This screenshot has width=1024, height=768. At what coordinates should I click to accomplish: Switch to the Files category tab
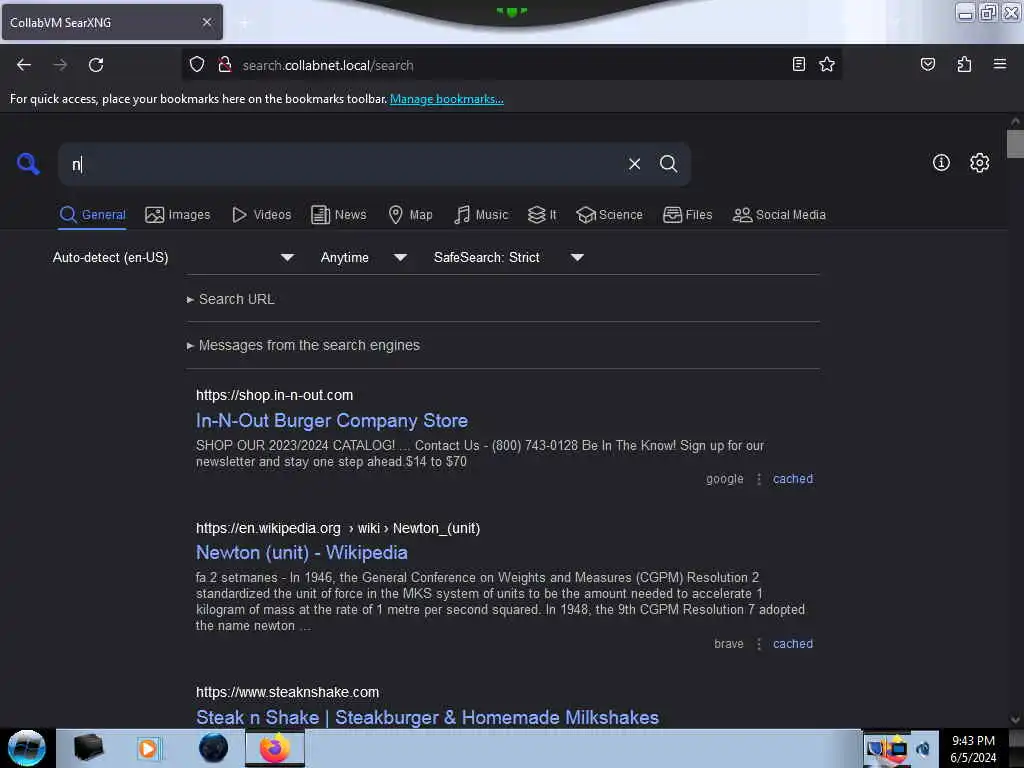687,215
